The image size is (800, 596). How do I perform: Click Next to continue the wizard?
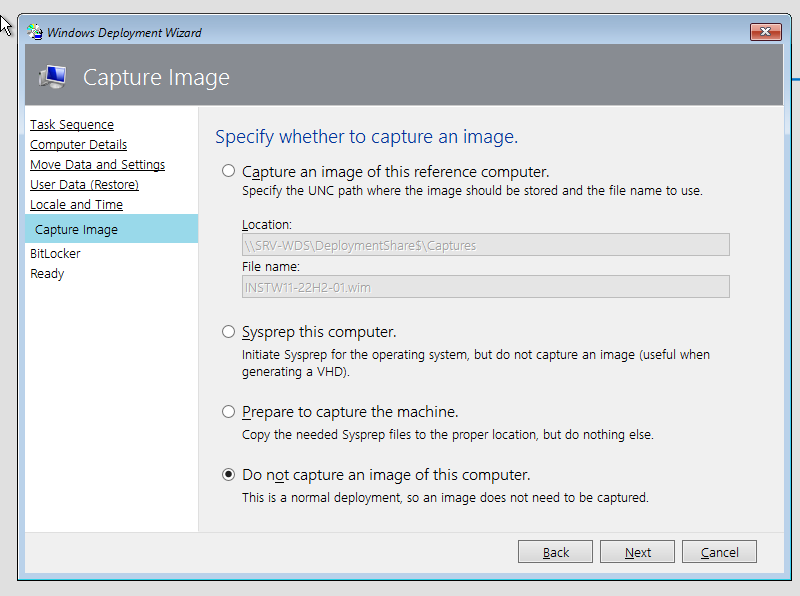coord(637,551)
